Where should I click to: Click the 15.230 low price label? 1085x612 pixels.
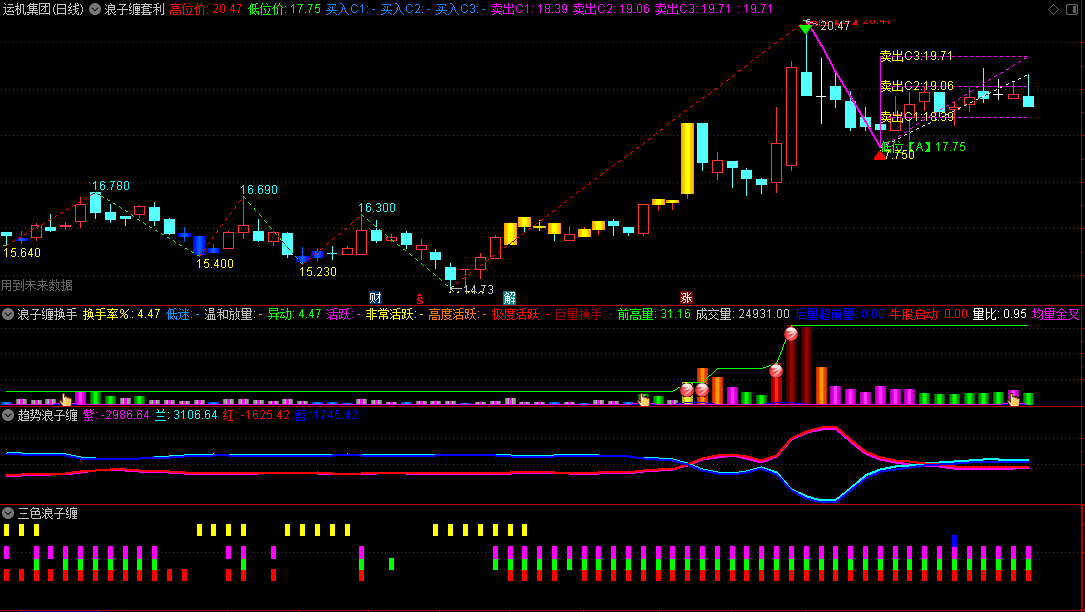[x=318, y=272]
